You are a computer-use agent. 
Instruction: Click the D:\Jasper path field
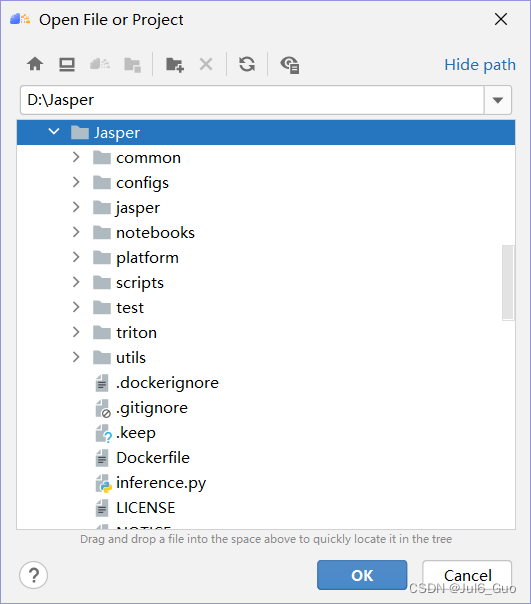click(x=252, y=100)
